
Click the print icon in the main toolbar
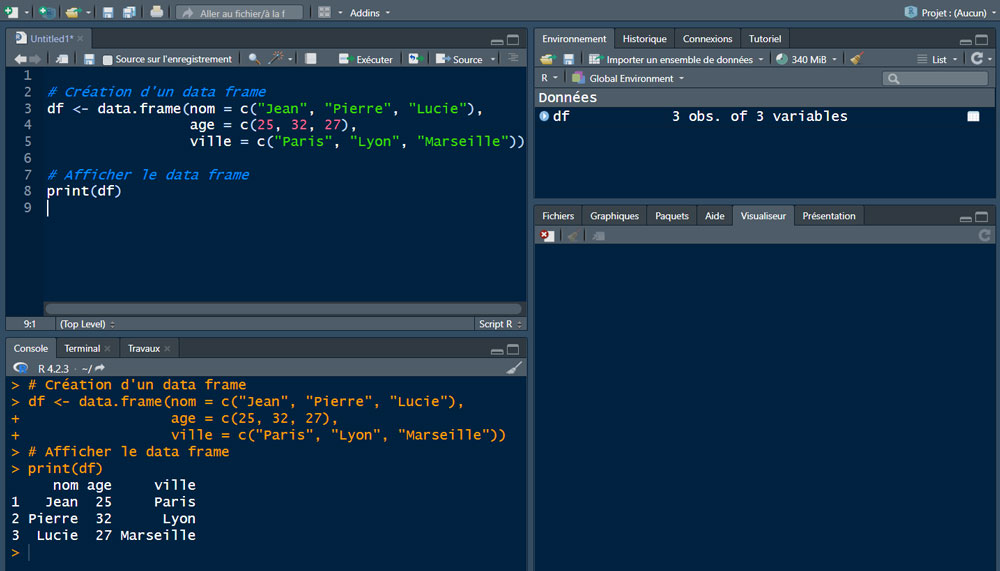157,12
